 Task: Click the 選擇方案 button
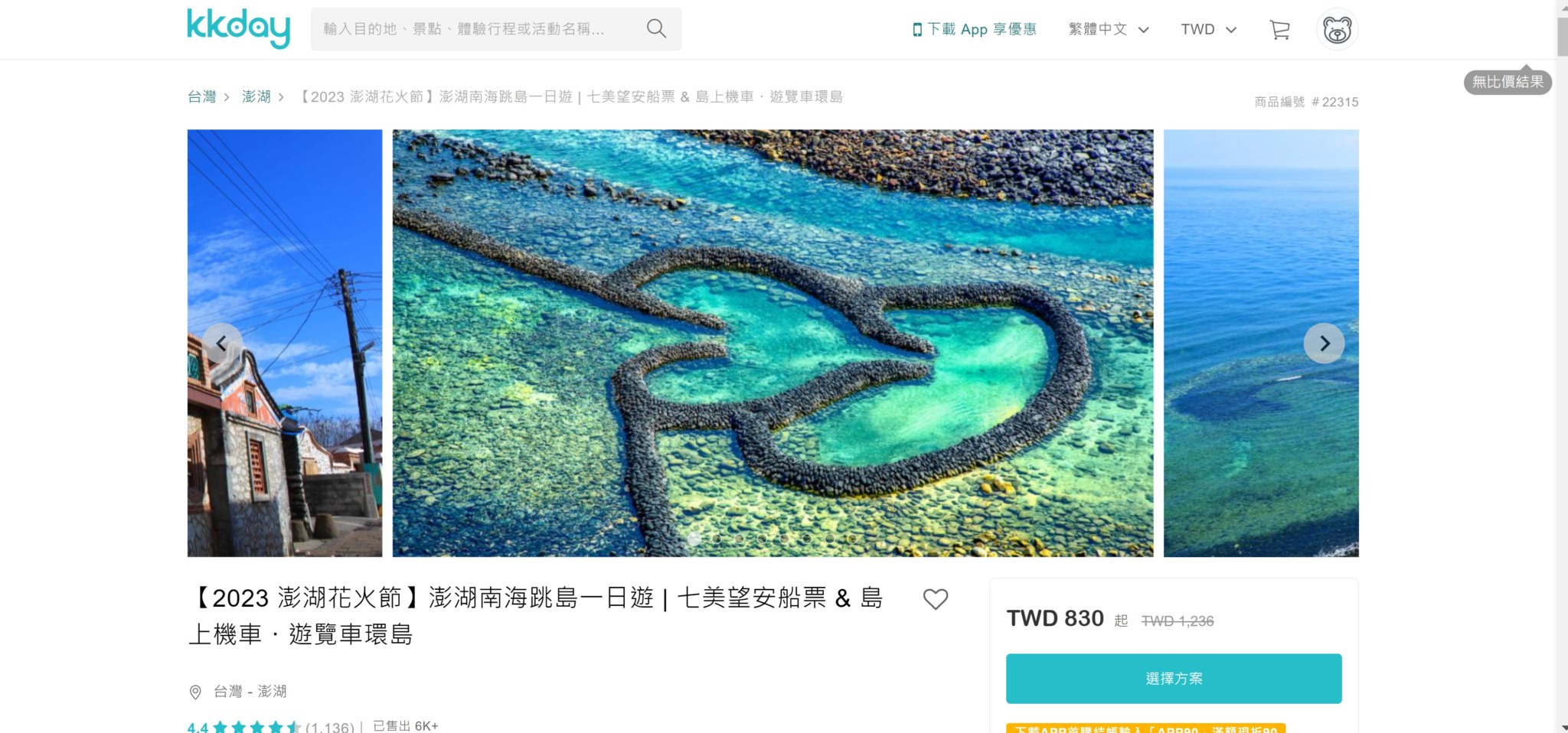pos(1174,679)
